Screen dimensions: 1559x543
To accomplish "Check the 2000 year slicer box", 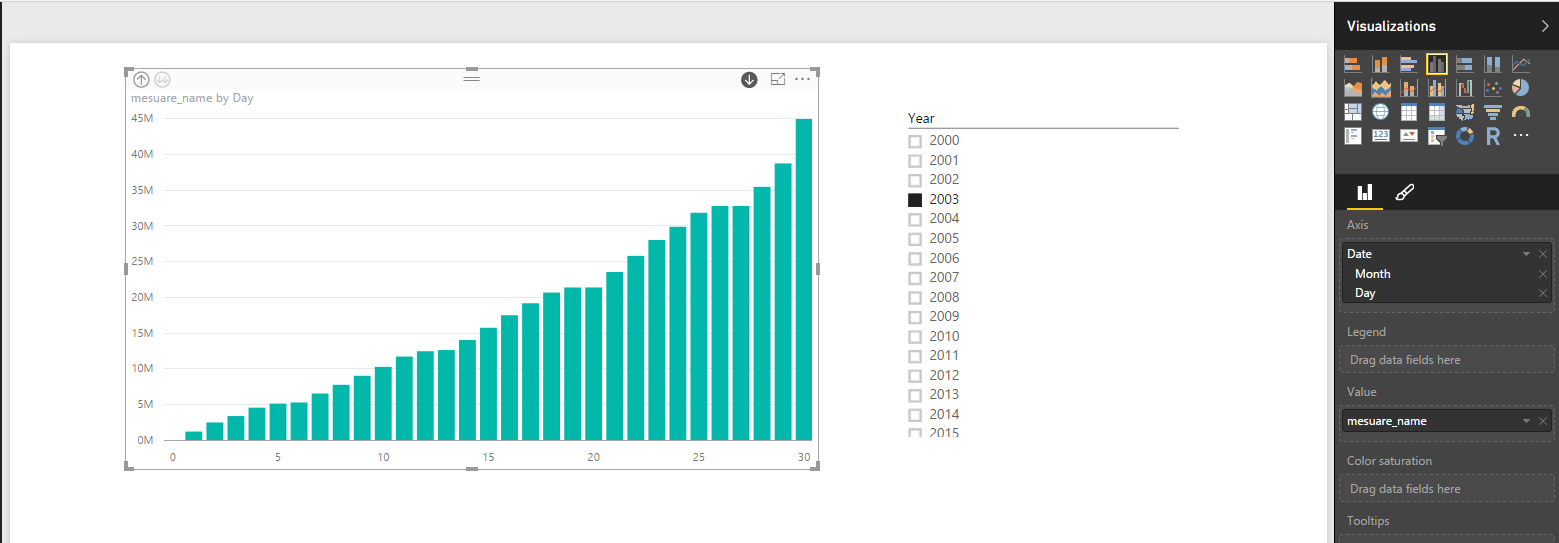I will point(914,141).
